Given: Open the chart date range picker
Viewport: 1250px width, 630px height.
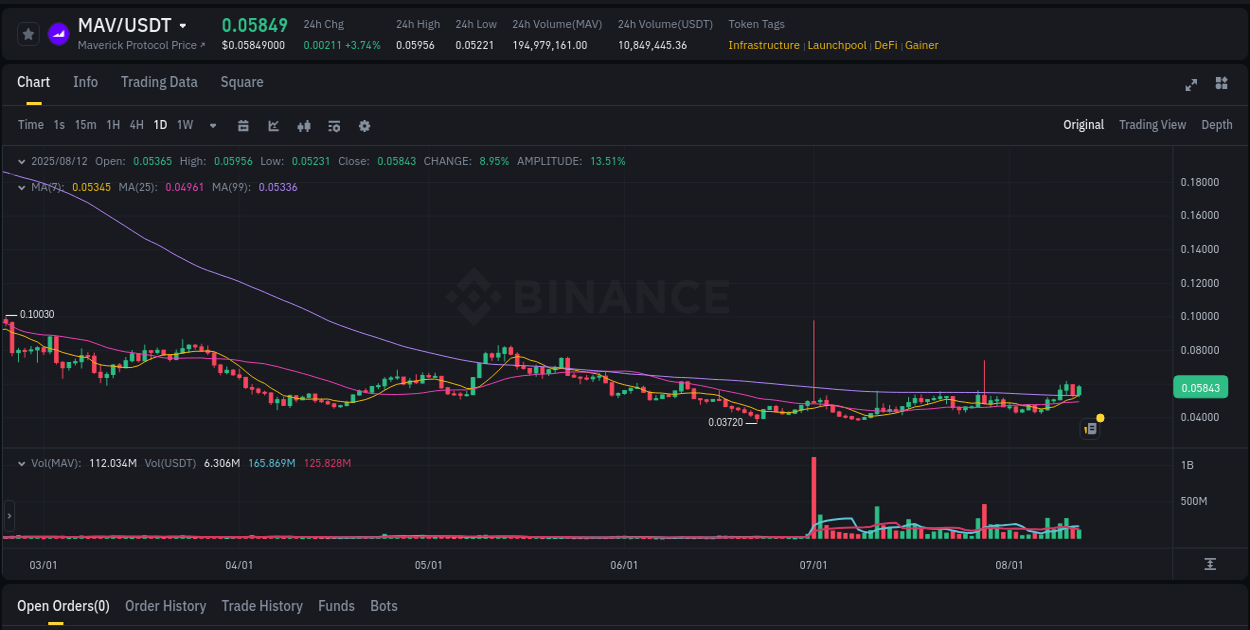Looking at the screenshot, I should tap(243, 125).
